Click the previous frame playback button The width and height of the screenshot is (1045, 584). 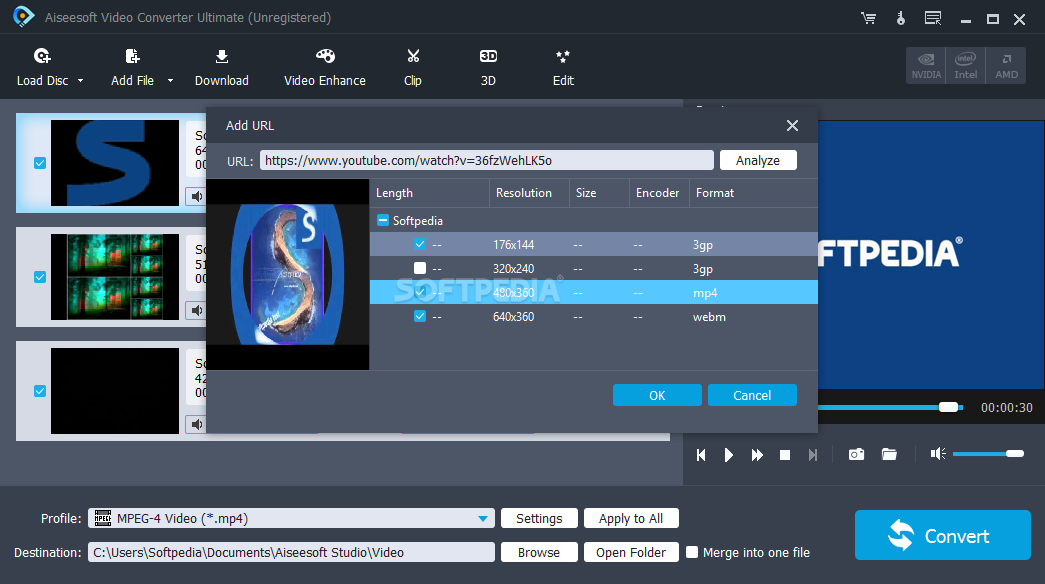point(701,455)
